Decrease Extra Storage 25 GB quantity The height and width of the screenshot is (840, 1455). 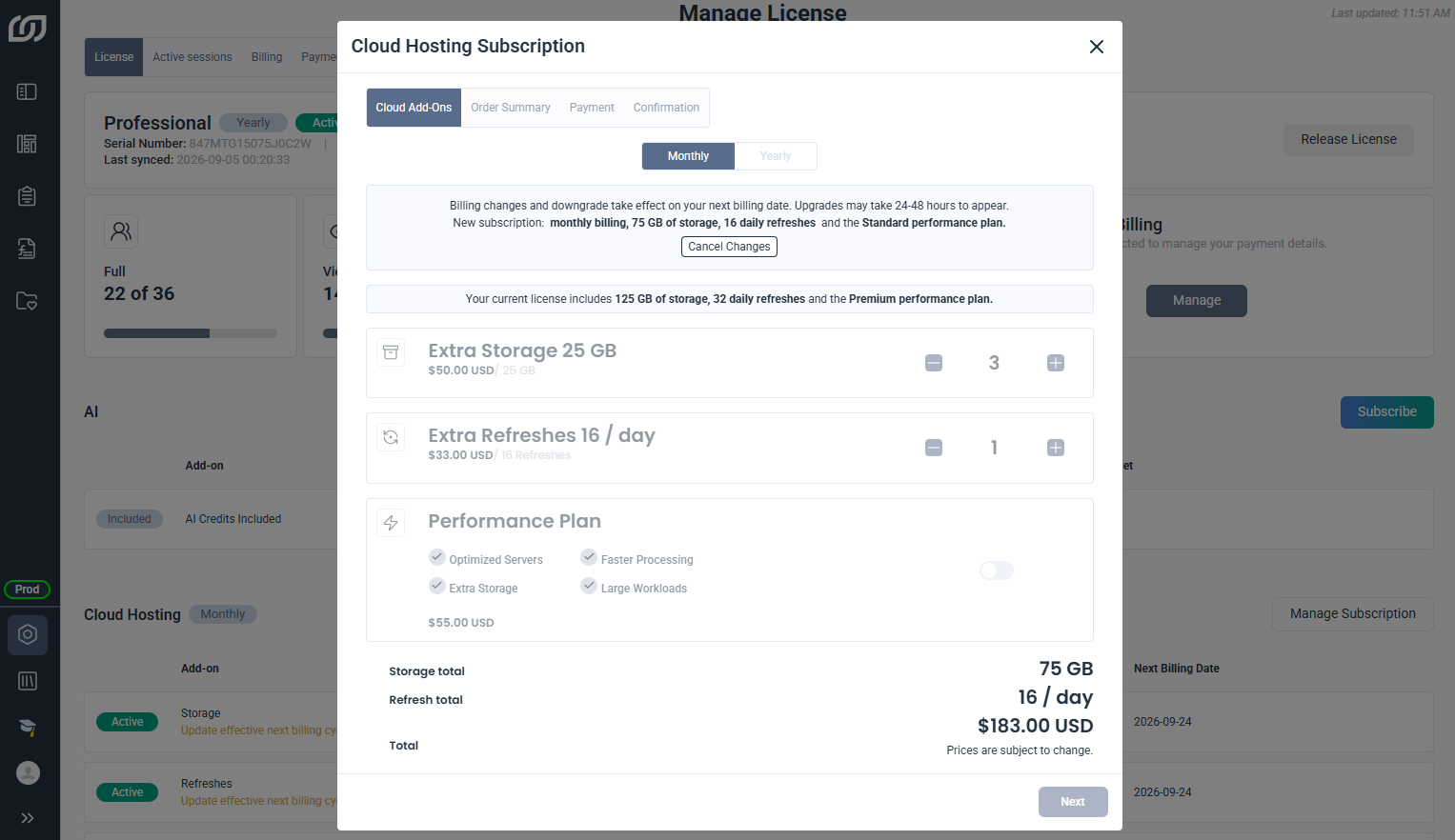(934, 363)
